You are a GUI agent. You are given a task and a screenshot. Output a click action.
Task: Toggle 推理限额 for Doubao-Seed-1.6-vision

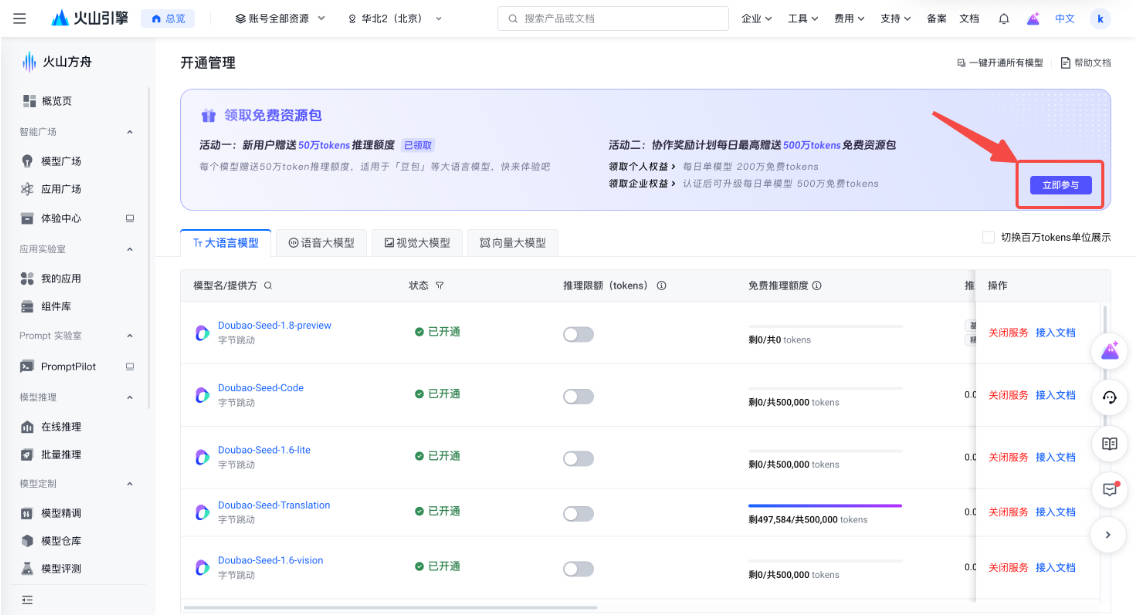click(x=578, y=569)
